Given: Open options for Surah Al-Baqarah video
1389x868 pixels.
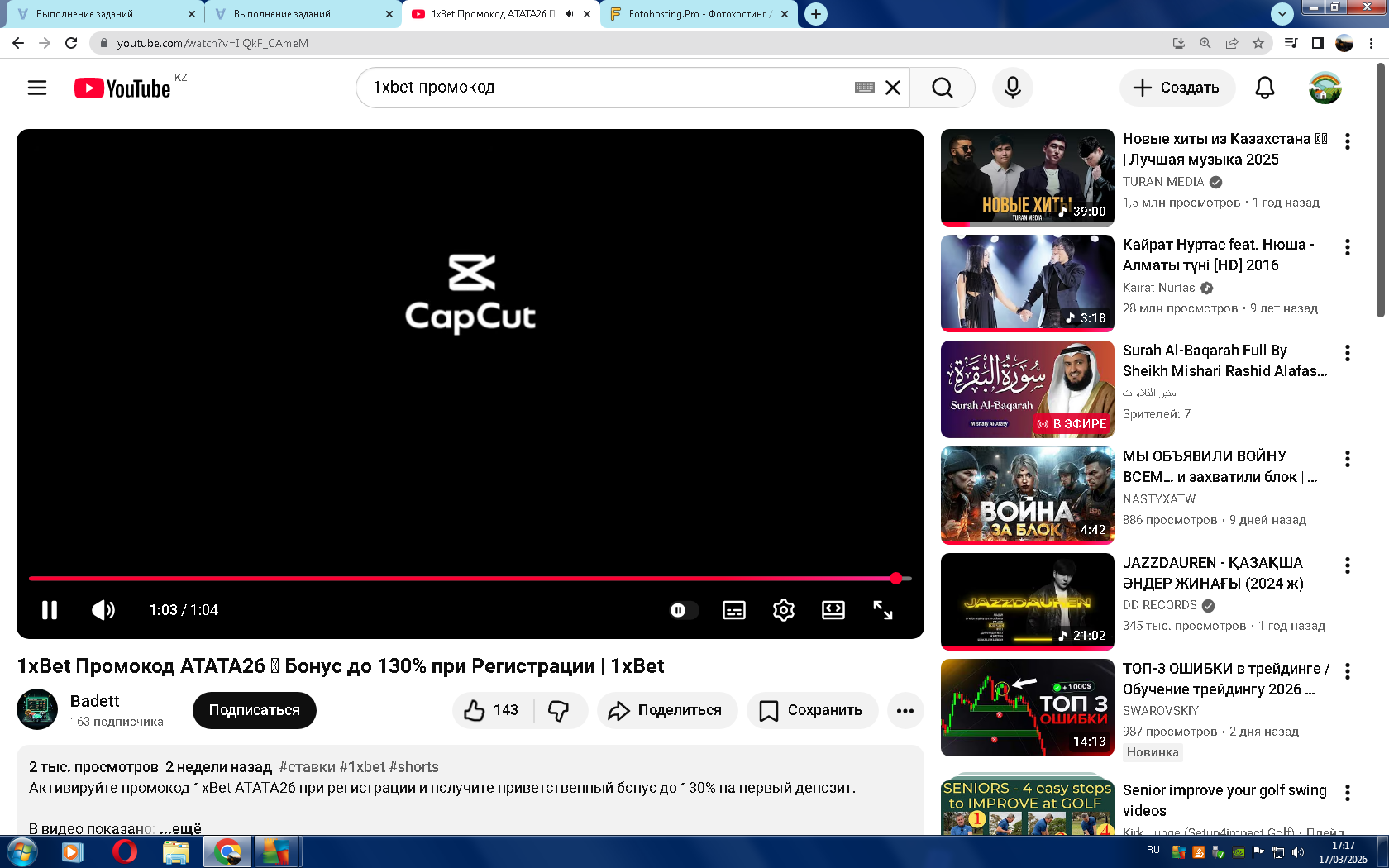Looking at the screenshot, I should point(1348,353).
